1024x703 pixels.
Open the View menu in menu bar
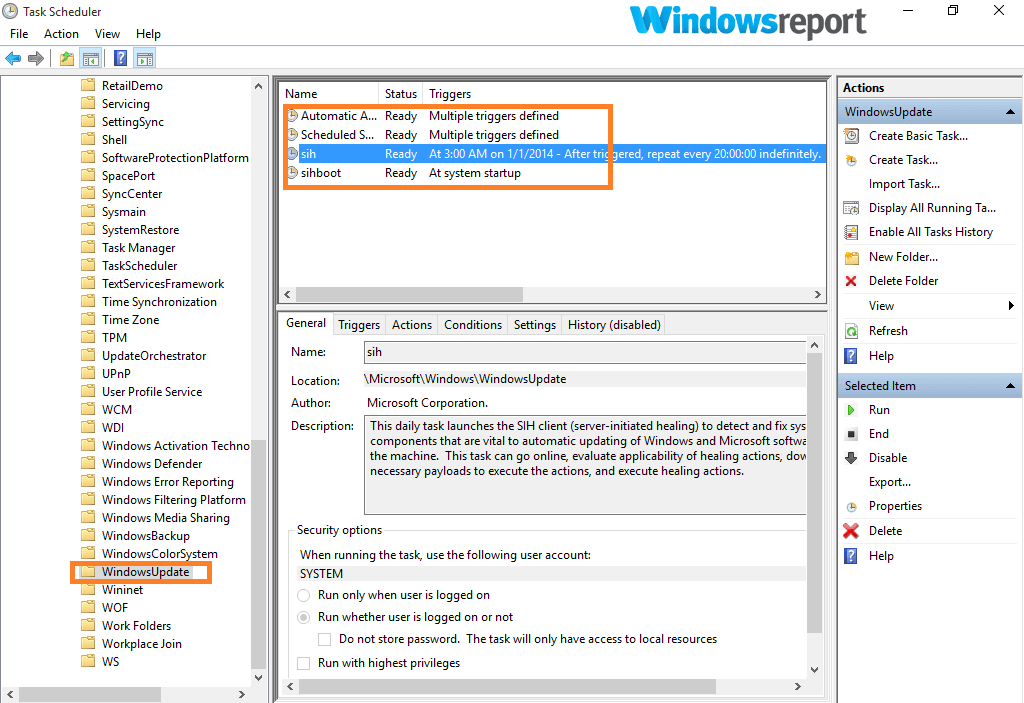tap(107, 34)
